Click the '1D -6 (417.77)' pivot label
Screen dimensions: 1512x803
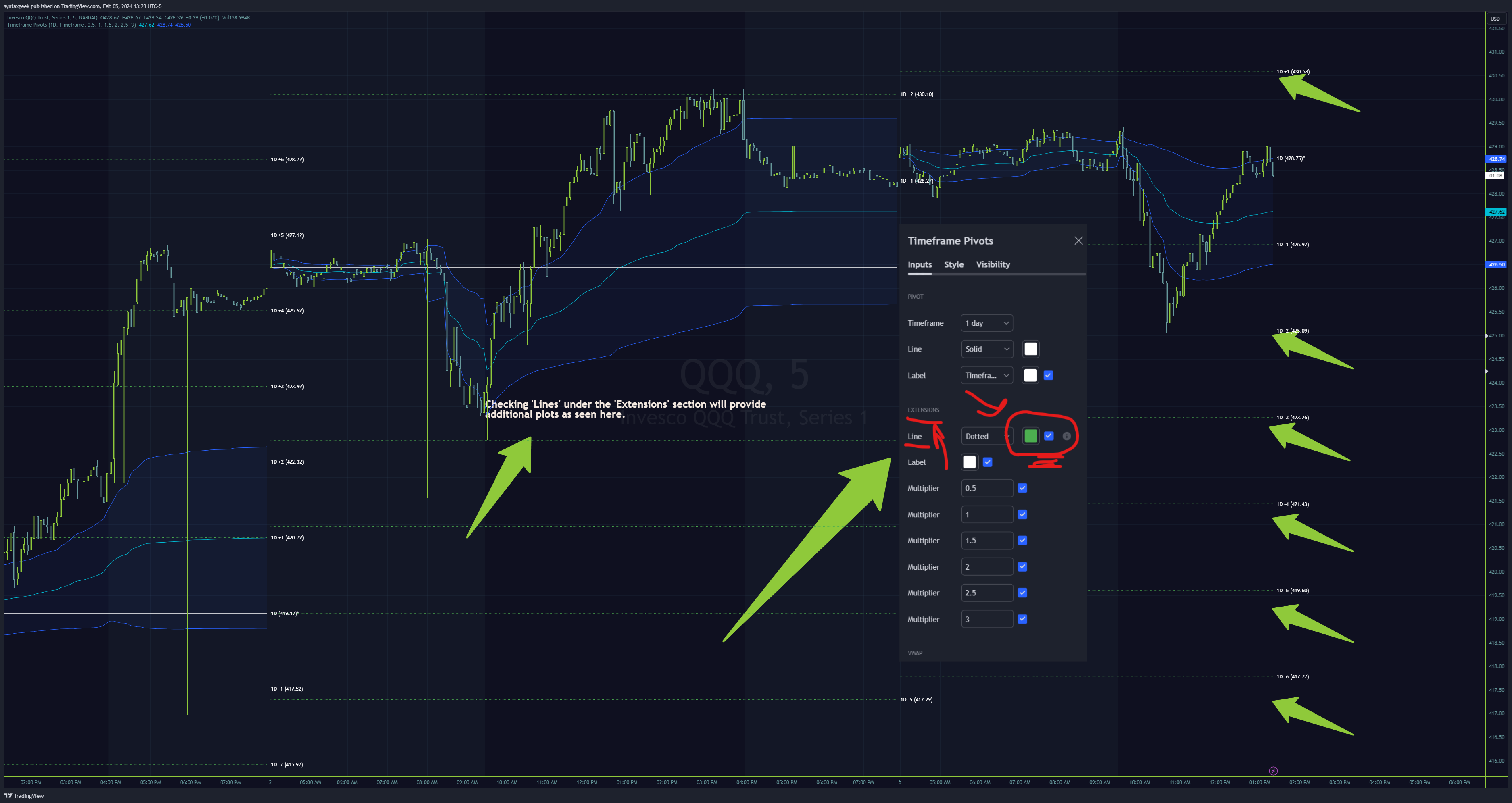[x=1293, y=677]
